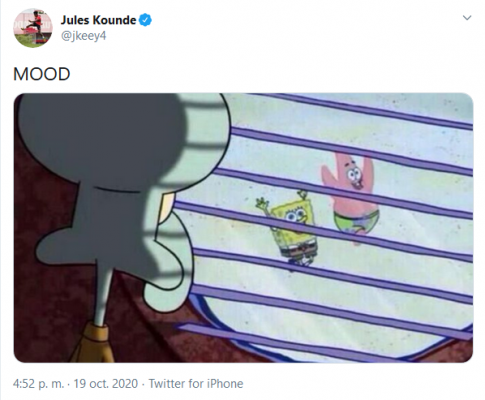The height and width of the screenshot is (400, 485).
Task: Open the Jules Kounde display name
Action: 98,20
